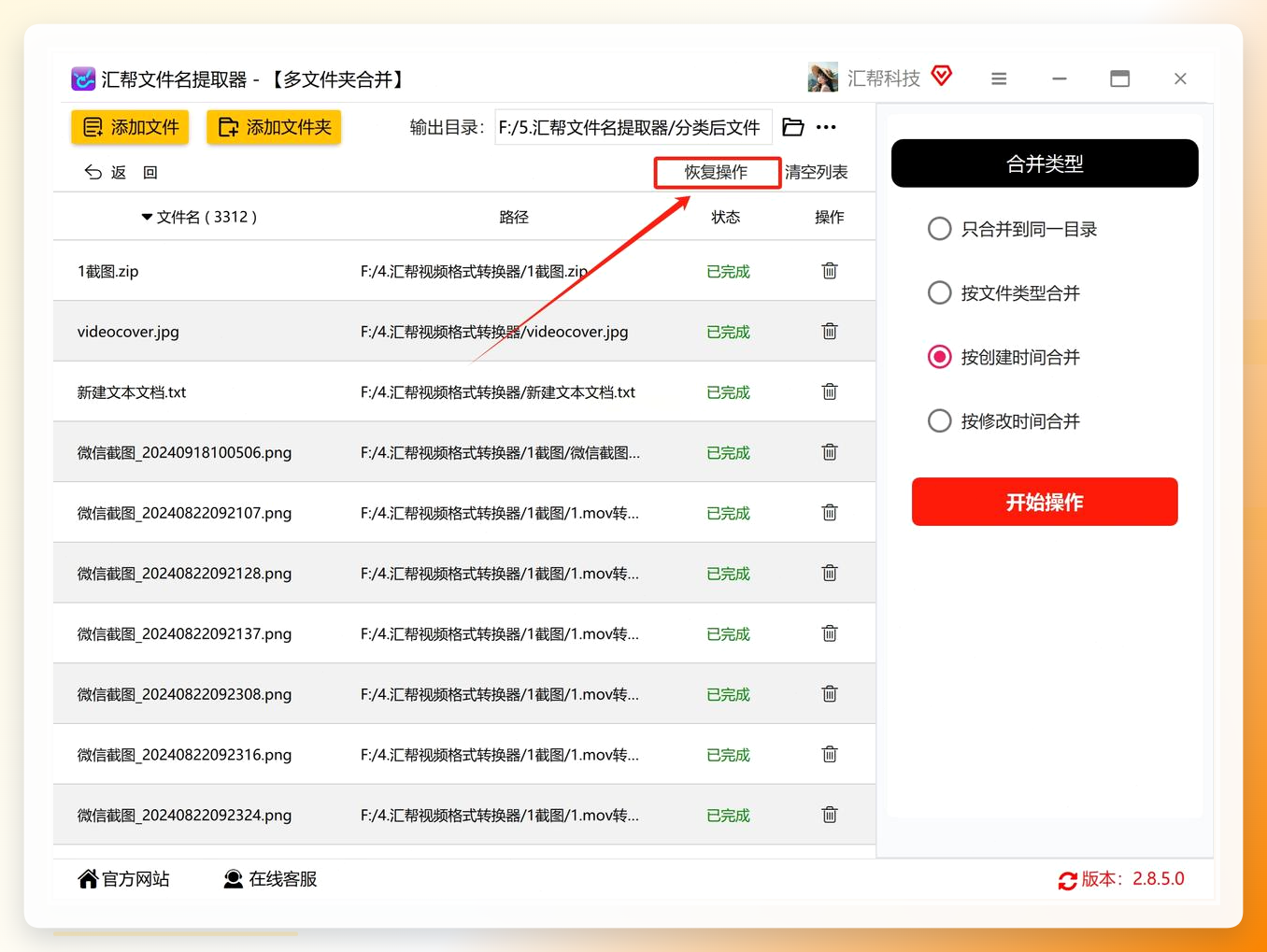Check for updates via 版本 2.8.5.0
Screen dimensions: 1267x952
(1121, 879)
